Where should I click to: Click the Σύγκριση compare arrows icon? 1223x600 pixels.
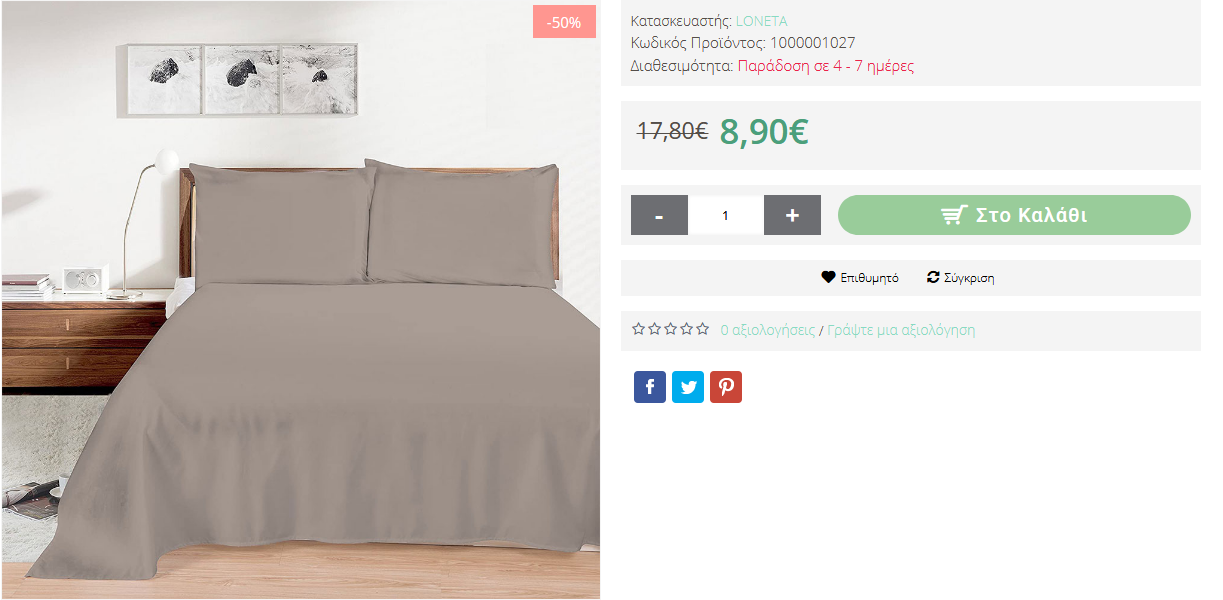pos(933,277)
